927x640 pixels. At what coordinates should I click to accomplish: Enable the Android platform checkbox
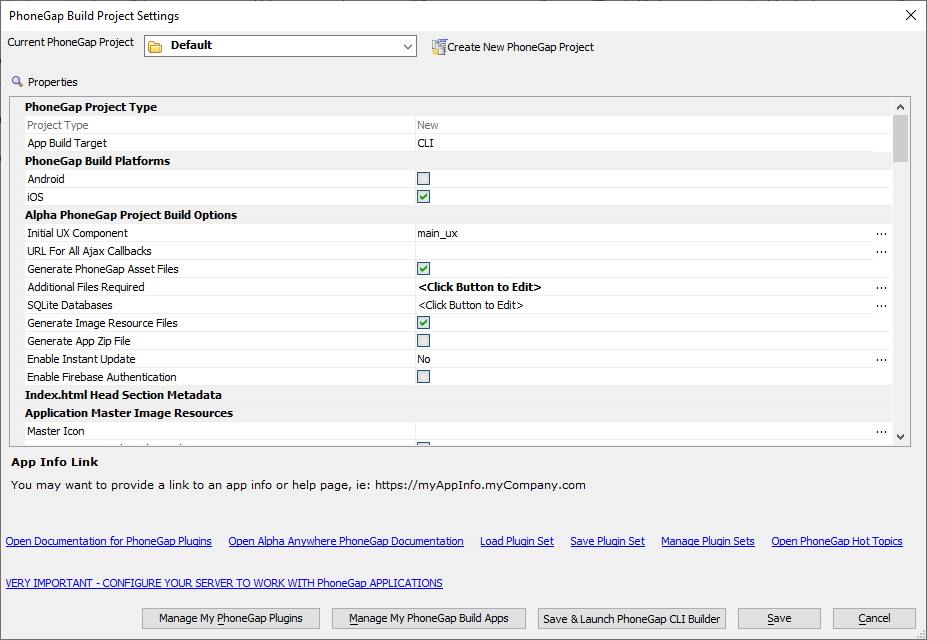click(423, 178)
